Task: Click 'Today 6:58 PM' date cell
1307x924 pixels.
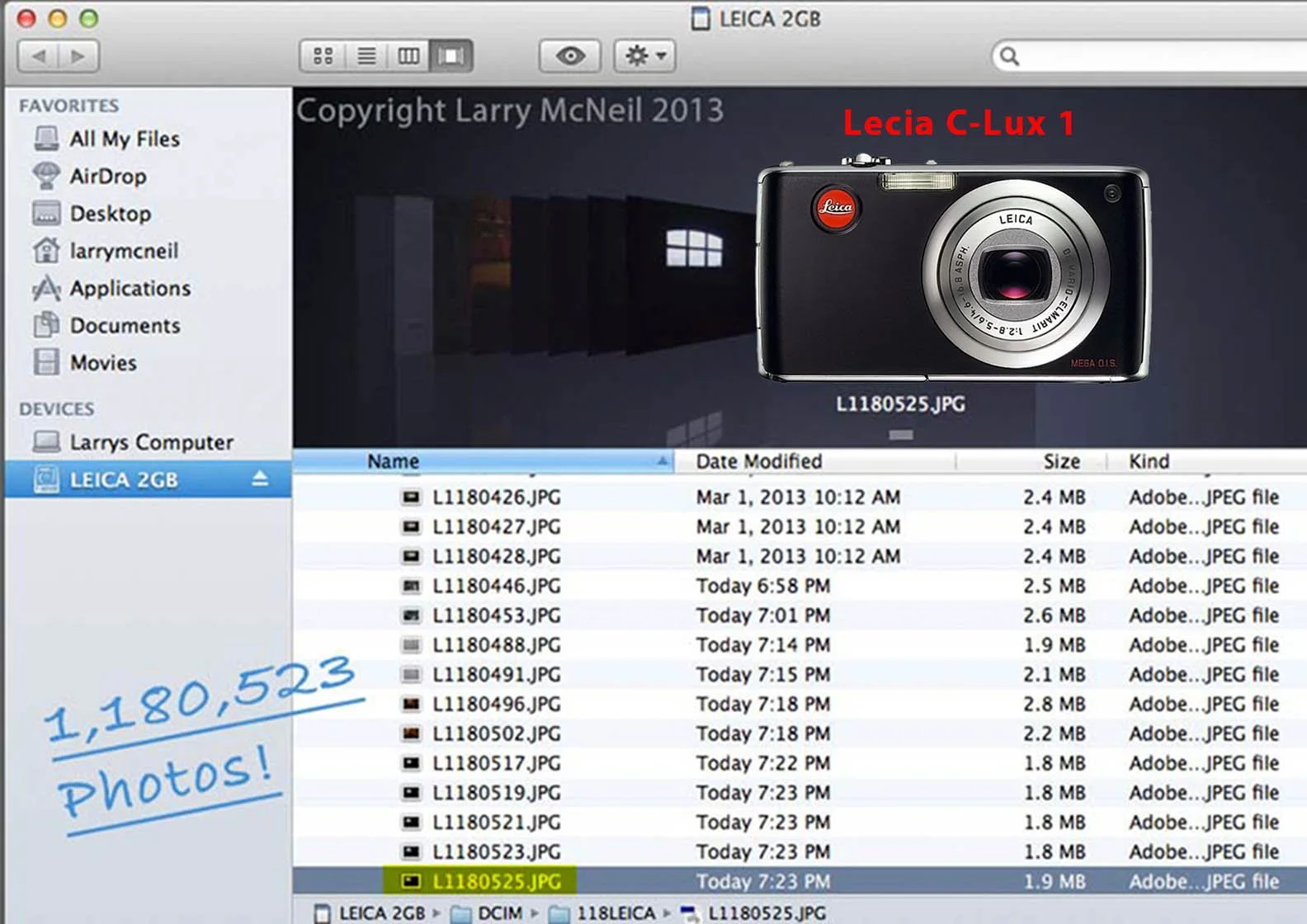Action: [x=763, y=586]
